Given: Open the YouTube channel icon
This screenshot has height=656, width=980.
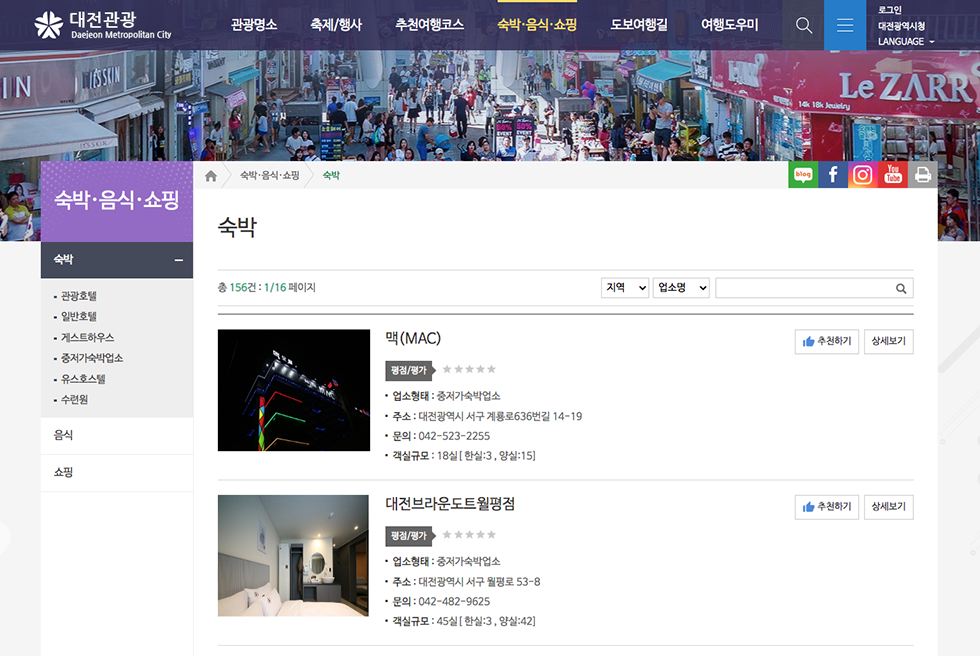Looking at the screenshot, I should 893,175.
